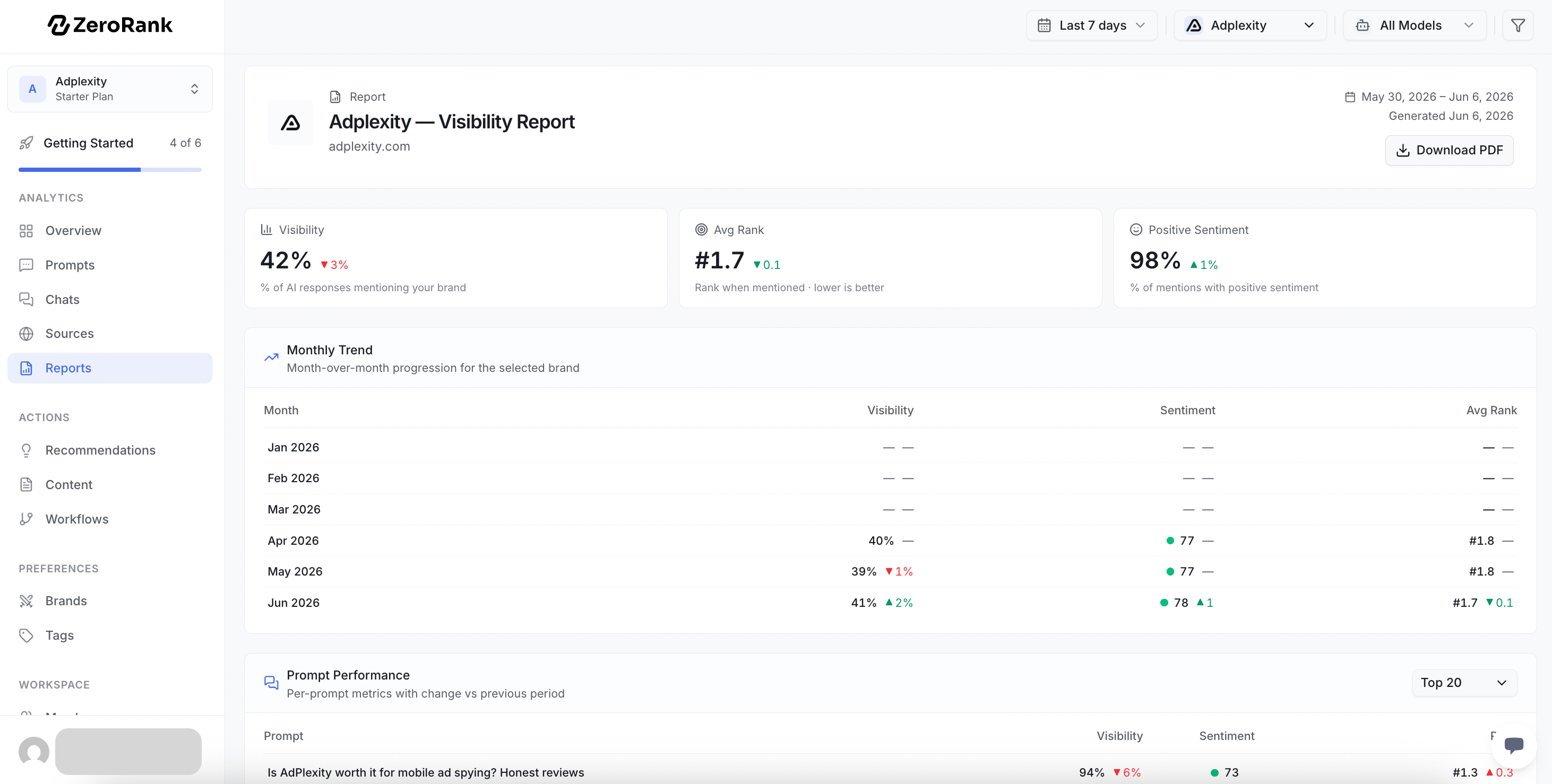Click the Prompts message icon

pyautogui.click(x=26, y=265)
